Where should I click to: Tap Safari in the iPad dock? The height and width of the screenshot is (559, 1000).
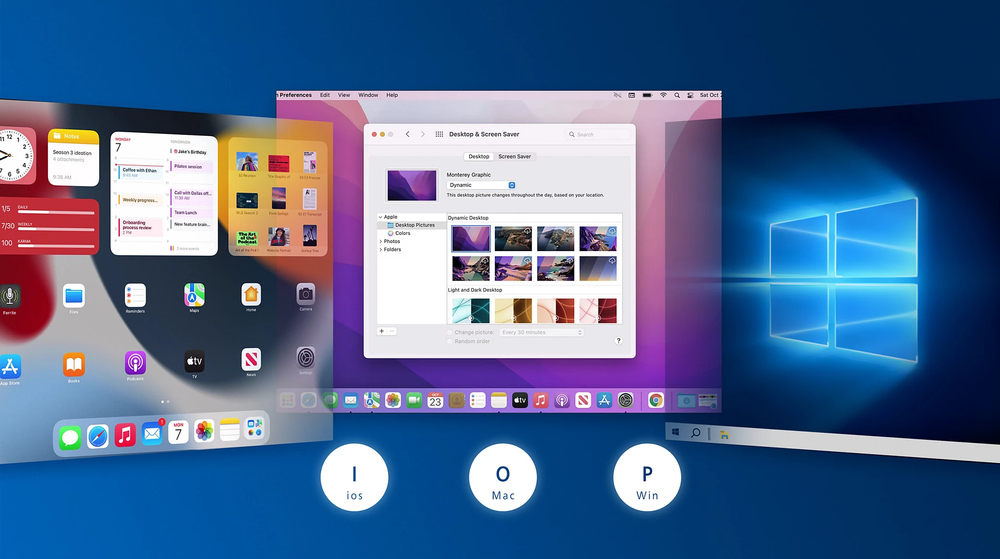point(97,436)
